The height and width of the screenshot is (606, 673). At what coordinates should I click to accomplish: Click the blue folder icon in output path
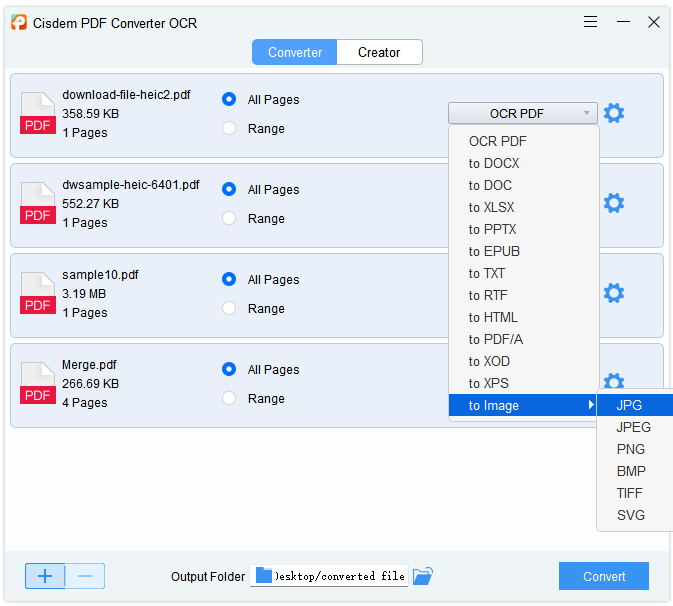click(x=264, y=576)
